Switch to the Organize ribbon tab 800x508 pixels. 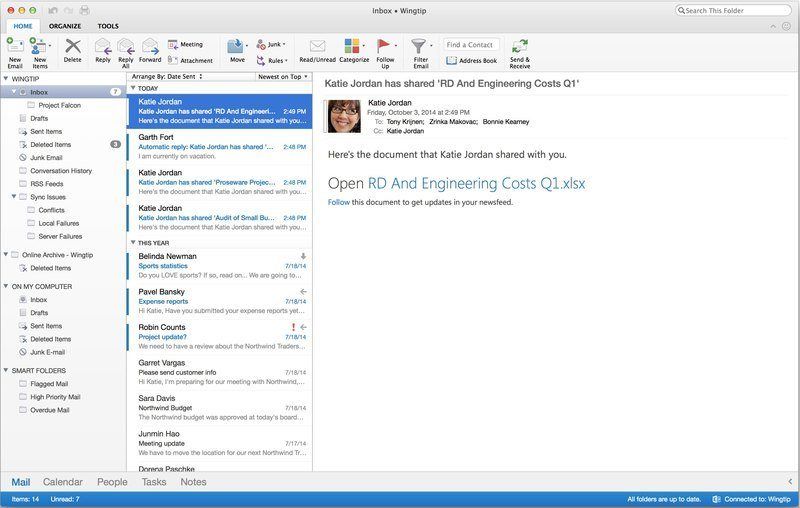point(65,26)
